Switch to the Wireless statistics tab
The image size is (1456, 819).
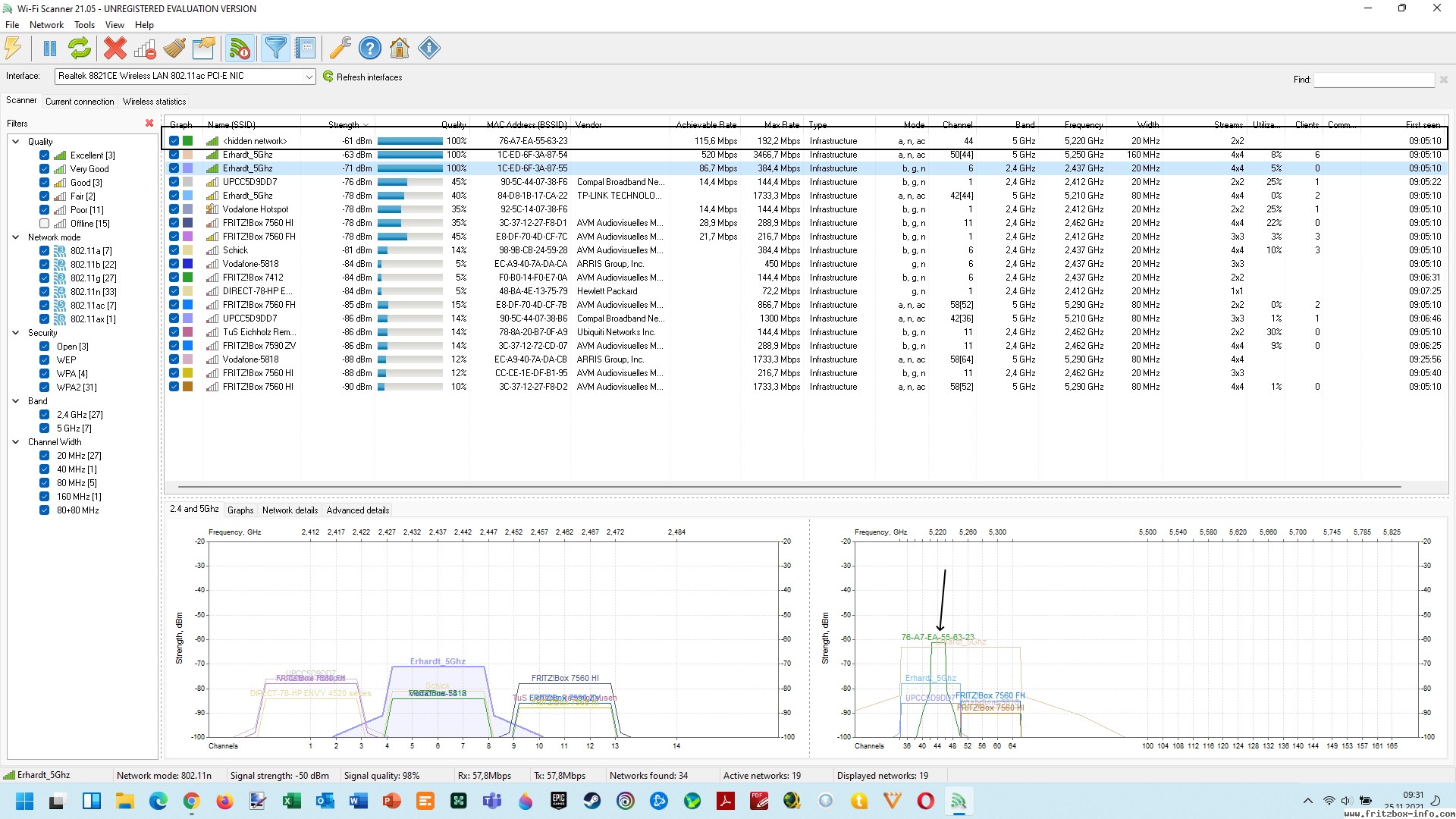pos(154,102)
